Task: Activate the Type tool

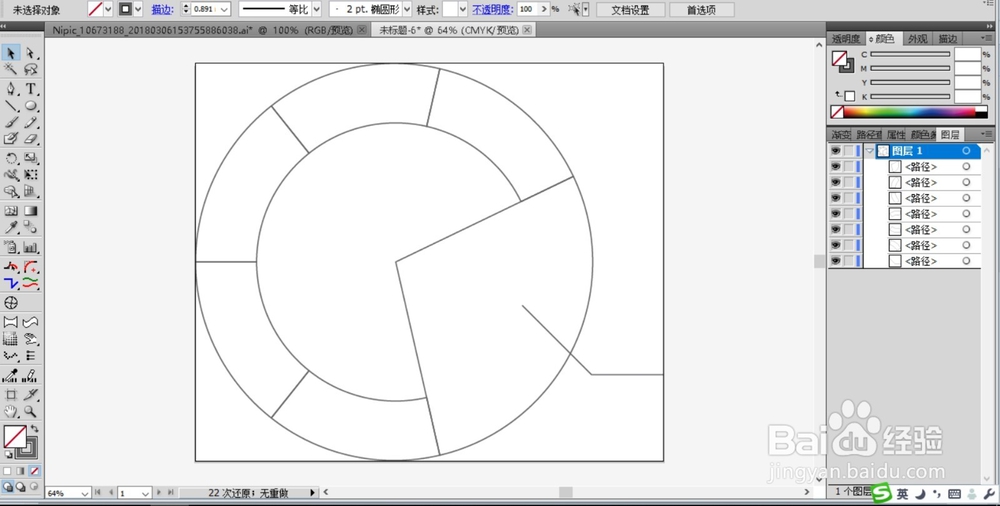Action: point(30,89)
